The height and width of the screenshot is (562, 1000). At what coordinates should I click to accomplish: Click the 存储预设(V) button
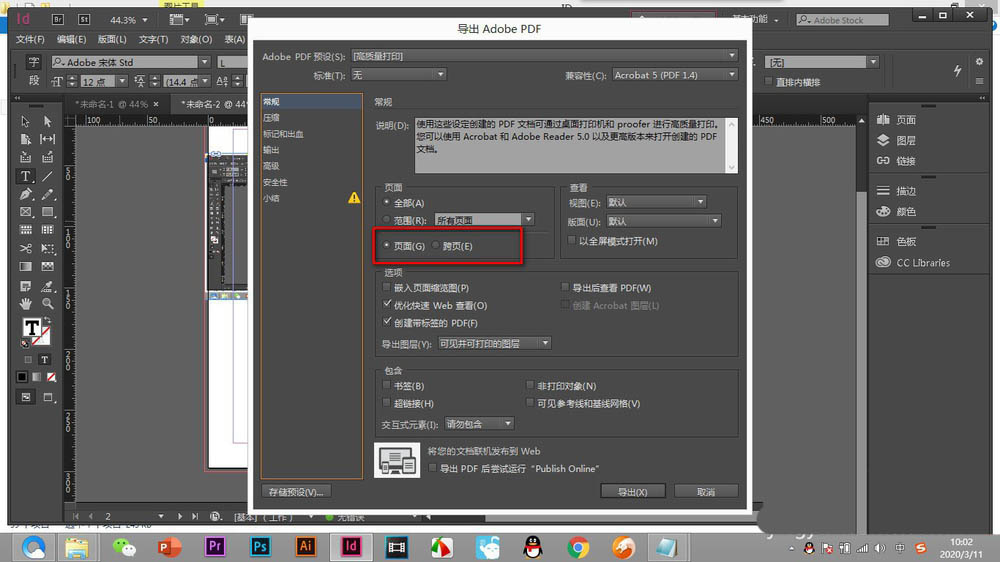[x=296, y=492]
